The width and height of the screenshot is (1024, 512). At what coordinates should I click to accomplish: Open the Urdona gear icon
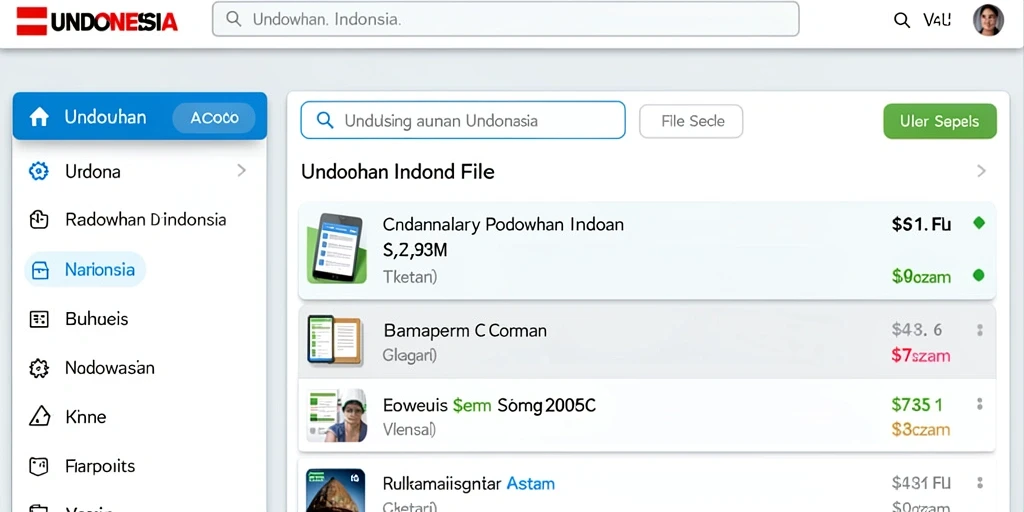[39, 172]
